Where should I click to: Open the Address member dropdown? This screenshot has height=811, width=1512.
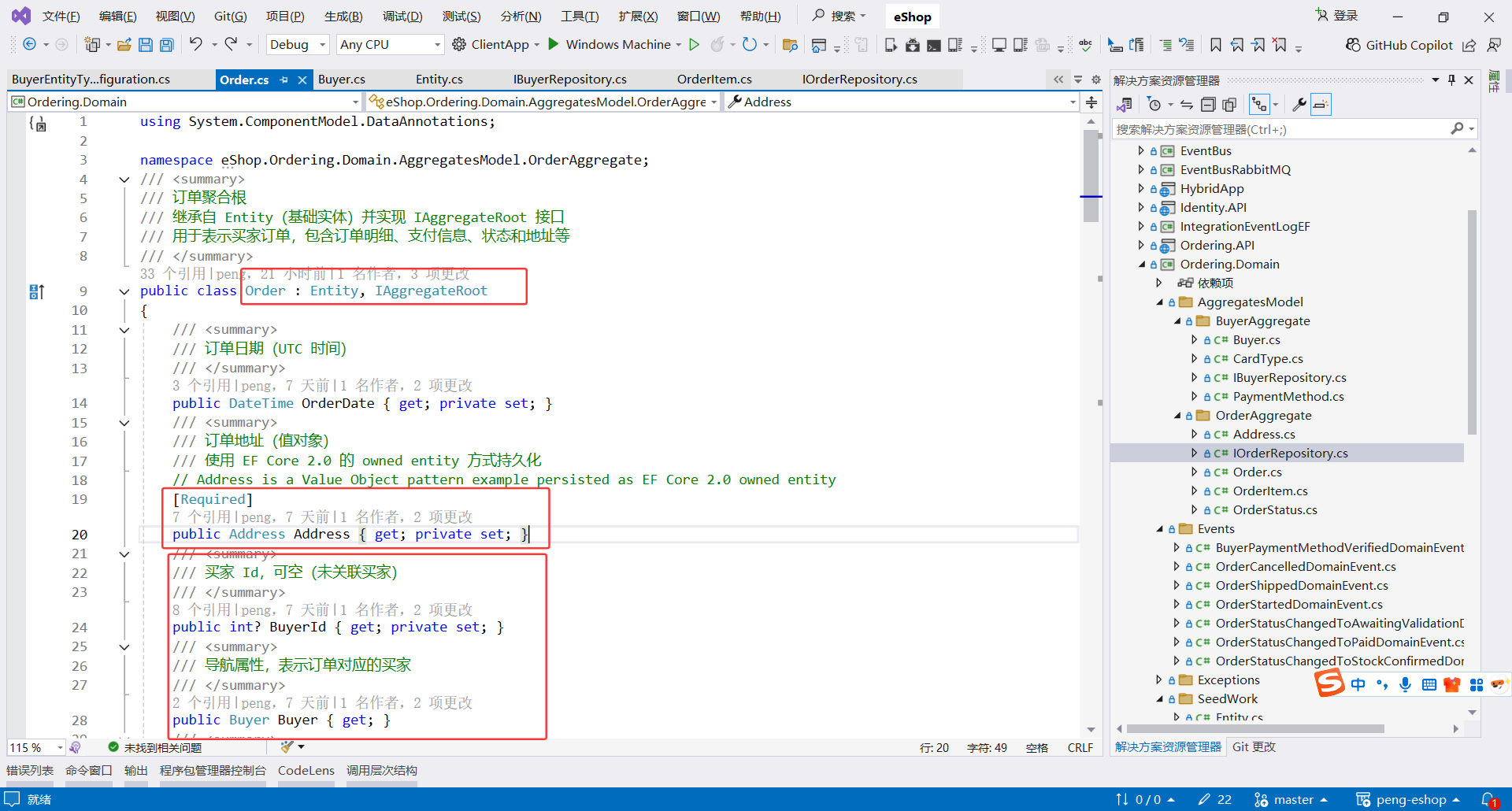(x=902, y=102)
